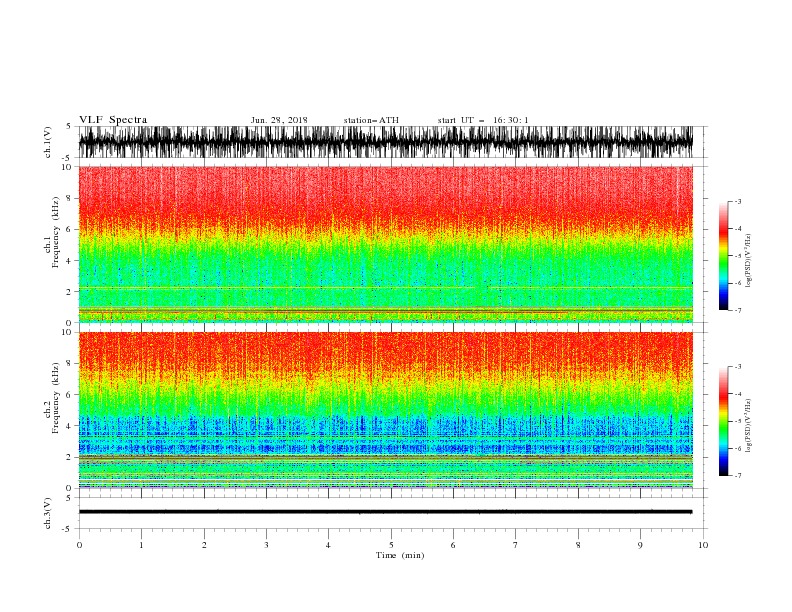The image size is (792, 612).
Task: Click time axis tick label "9"
Action: 640,545
